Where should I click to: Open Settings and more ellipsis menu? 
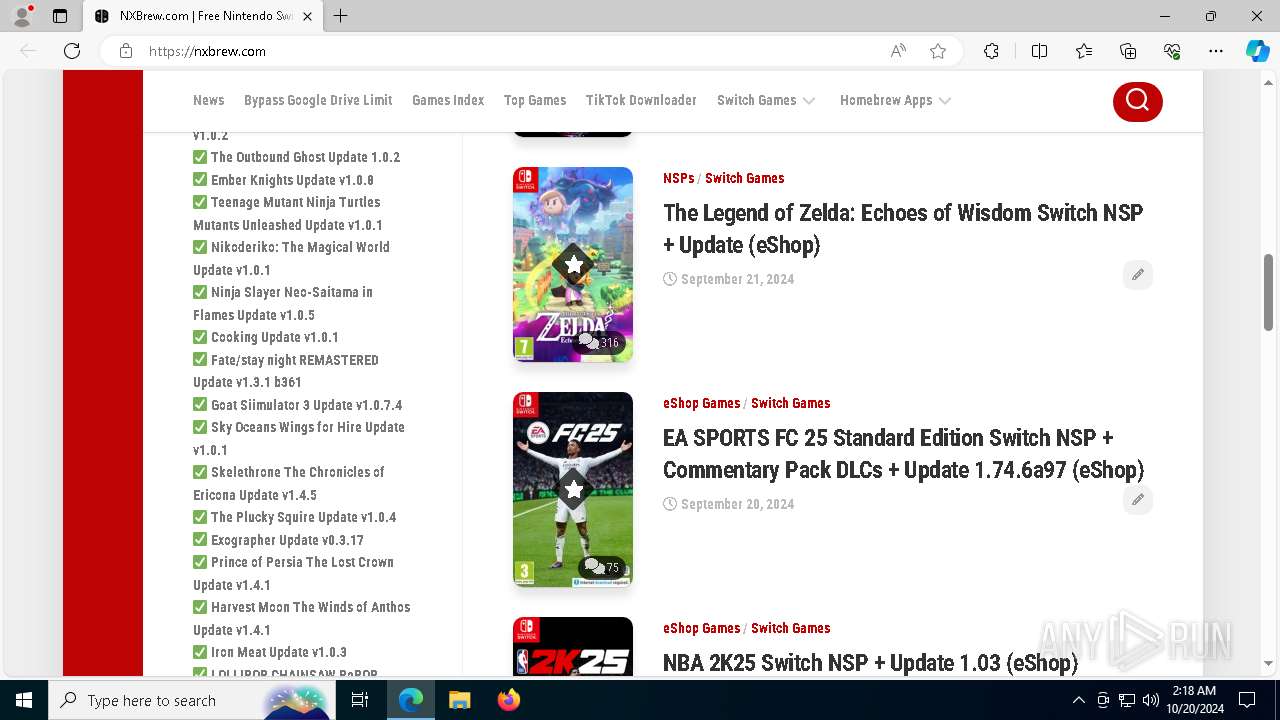1216,51
